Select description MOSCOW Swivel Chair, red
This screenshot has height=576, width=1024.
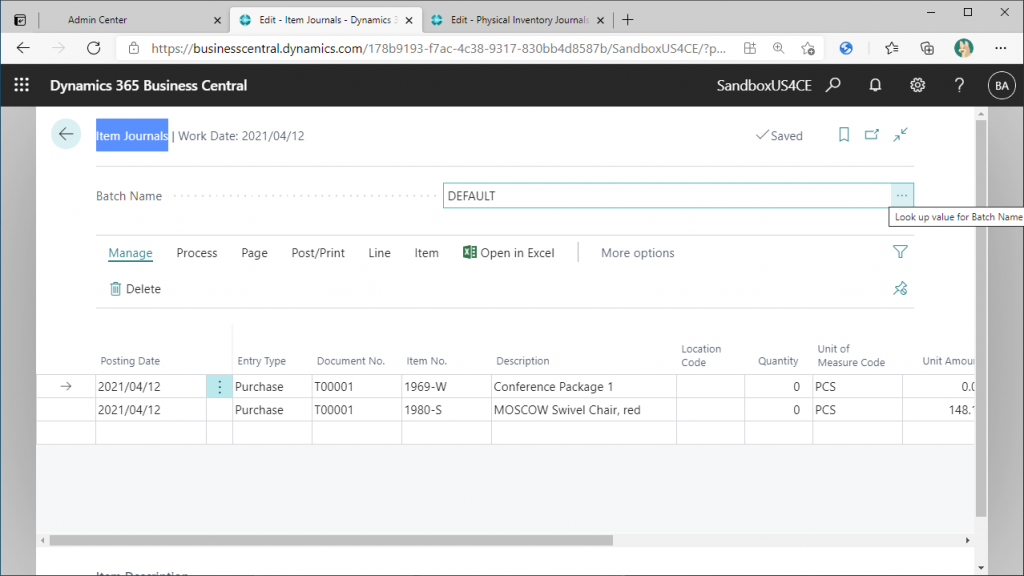[584, 410]
